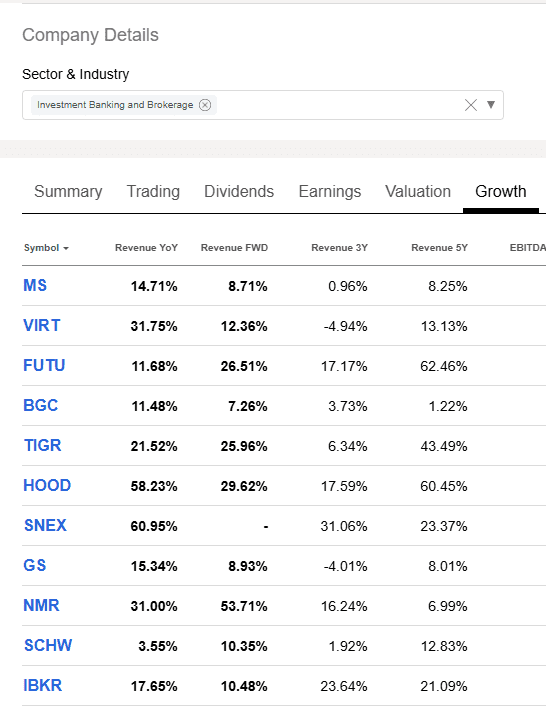Click MS Revenue YoY value 14.71%
Image resolution: width=546 pixels, height=709 pixels.
coord(154,286)
